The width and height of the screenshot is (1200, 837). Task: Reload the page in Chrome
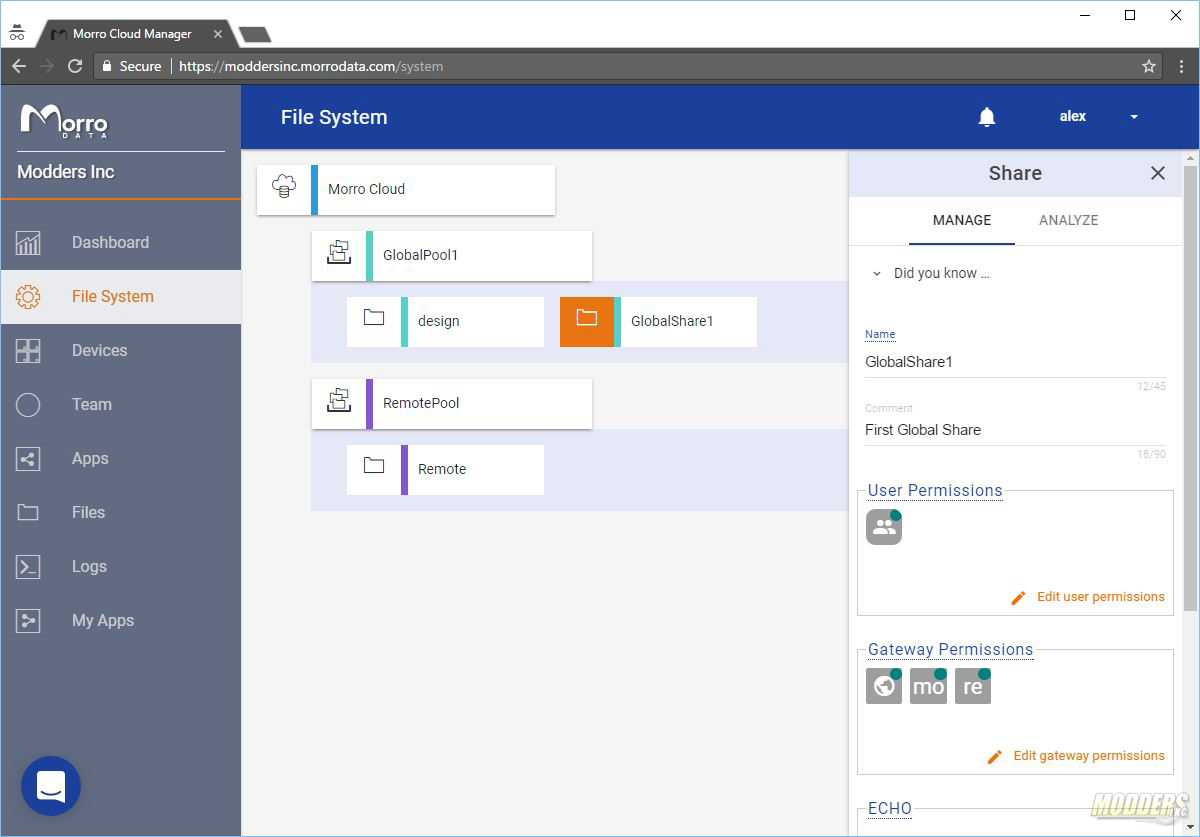(x=75, y=66)
